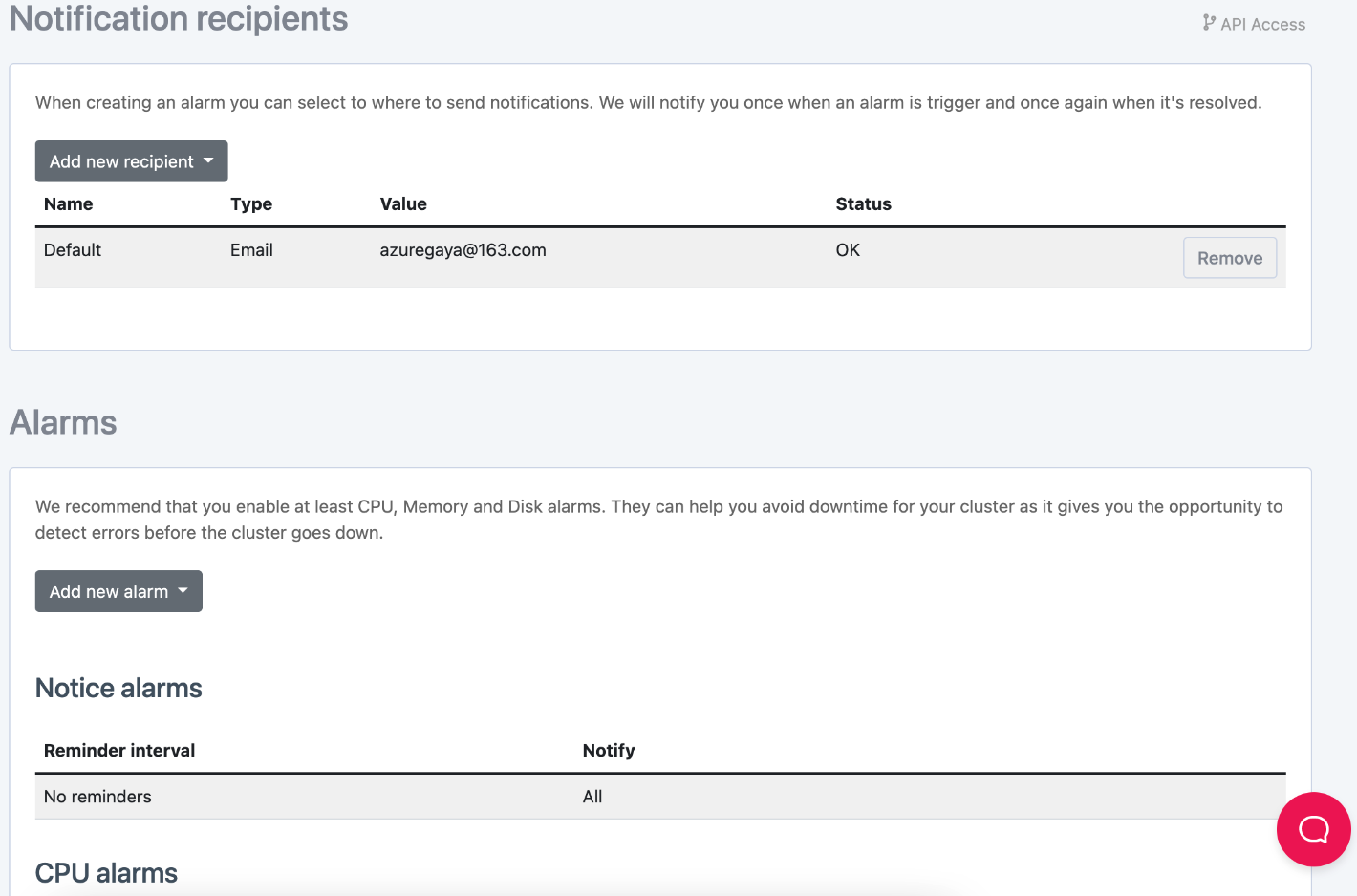Select the No reminders notice alarm row
This screenshot has height=896, width=1357.
[97, 797]
